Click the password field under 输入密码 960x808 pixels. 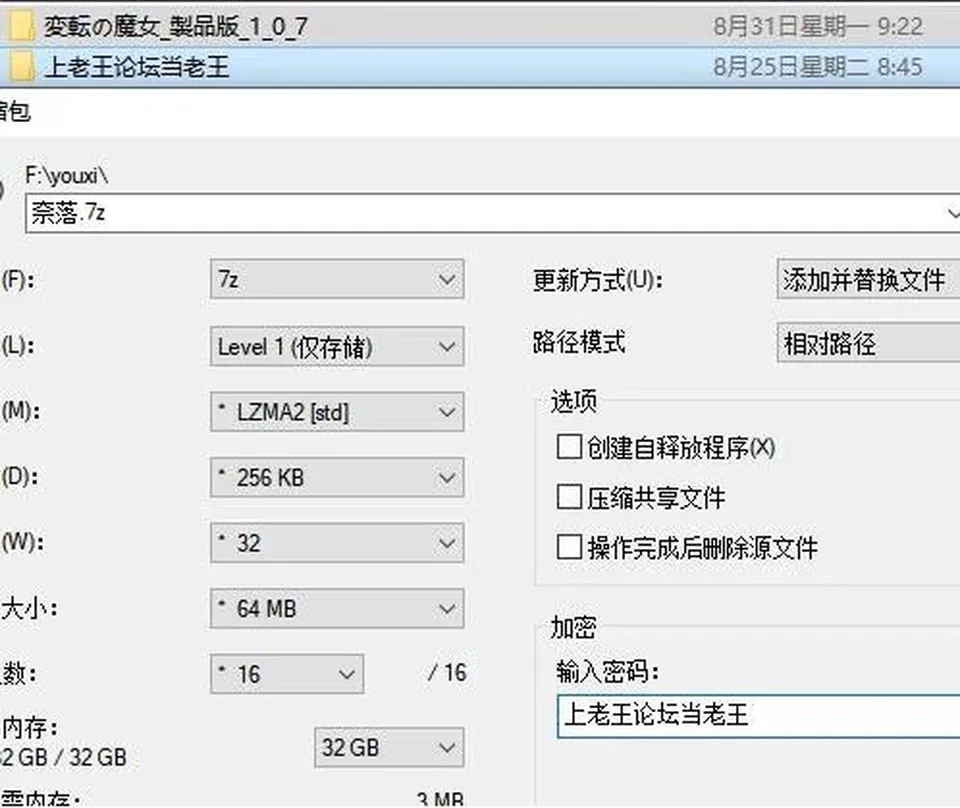tap(759, 716)
